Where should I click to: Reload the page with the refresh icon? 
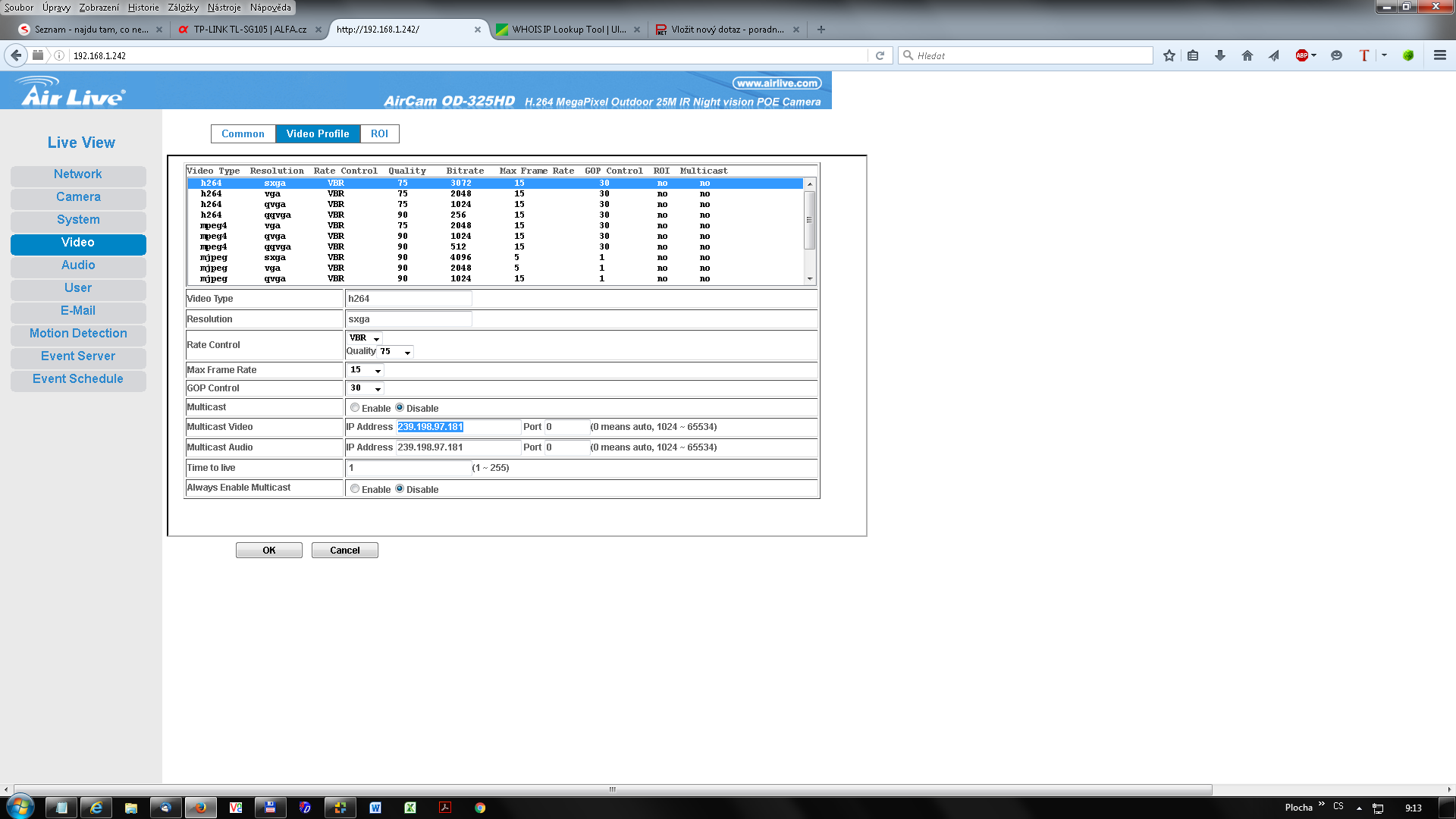click(x=880, y=55)
